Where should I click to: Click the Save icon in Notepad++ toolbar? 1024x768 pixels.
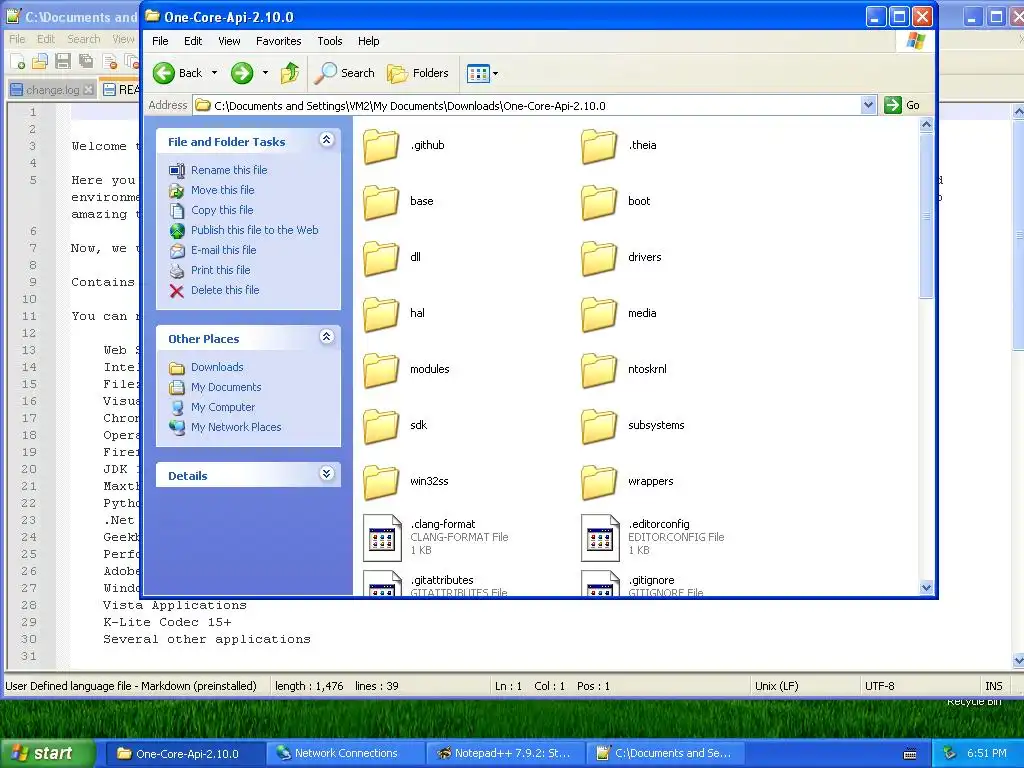(x=63, y=61)
